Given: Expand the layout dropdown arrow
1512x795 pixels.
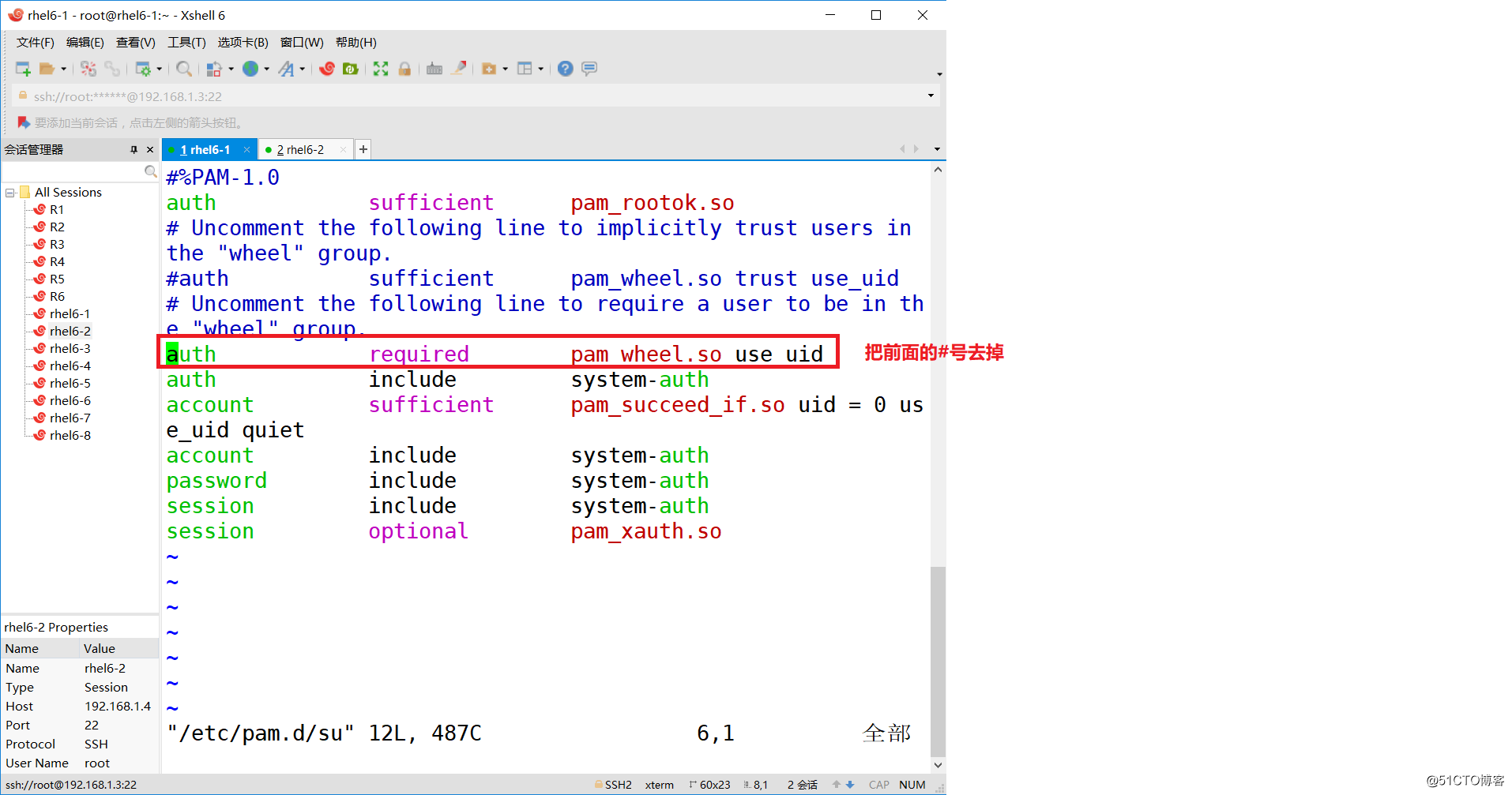Looking at the screenshot, I should coord(540,69).
